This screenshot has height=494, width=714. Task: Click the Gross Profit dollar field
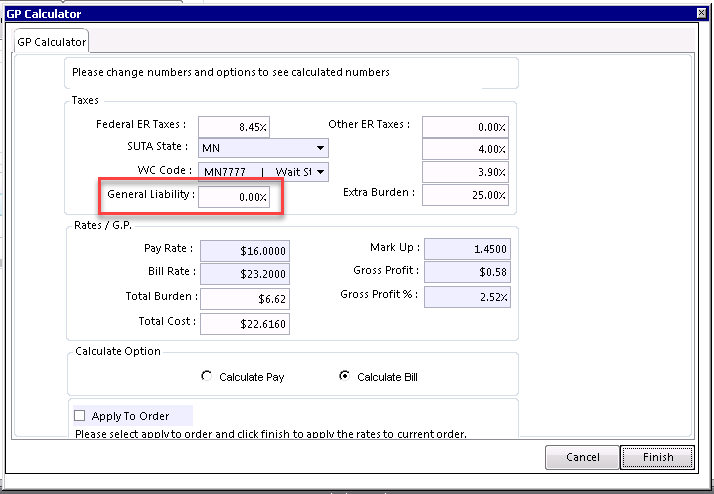coord(467,272)
